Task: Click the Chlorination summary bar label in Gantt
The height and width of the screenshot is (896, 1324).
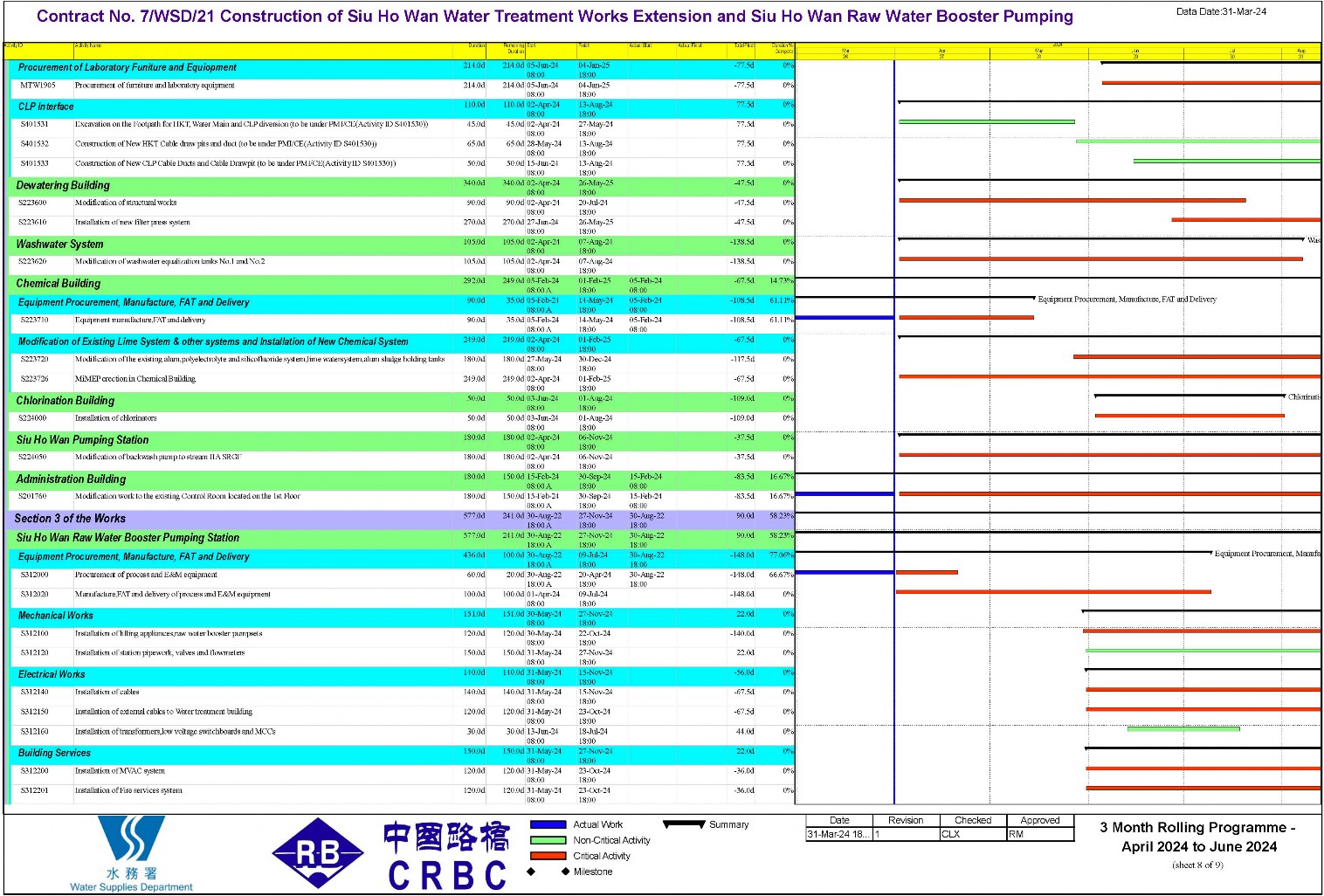Action: (1304, 397)
